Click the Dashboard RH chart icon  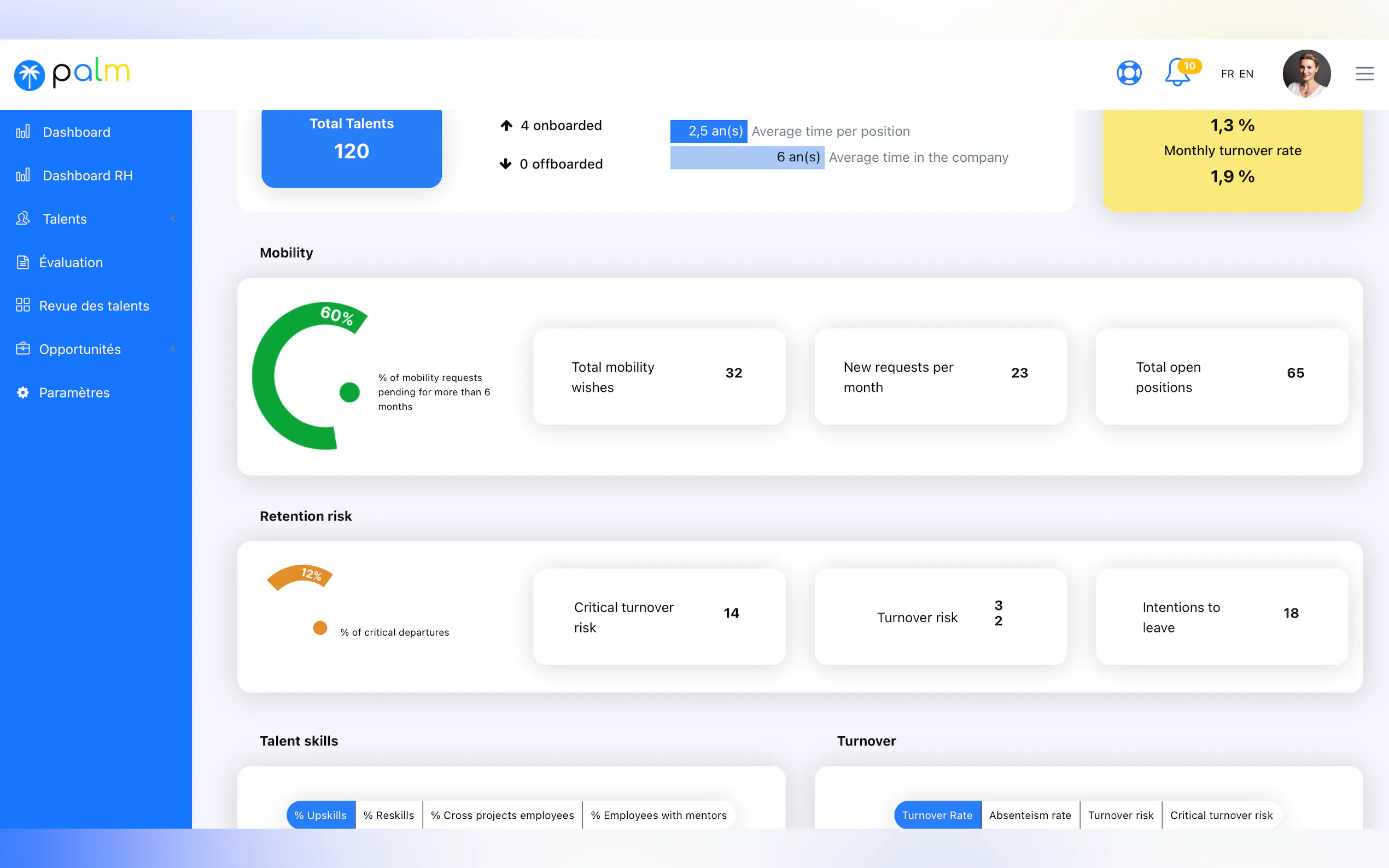(x=23, y=175)
